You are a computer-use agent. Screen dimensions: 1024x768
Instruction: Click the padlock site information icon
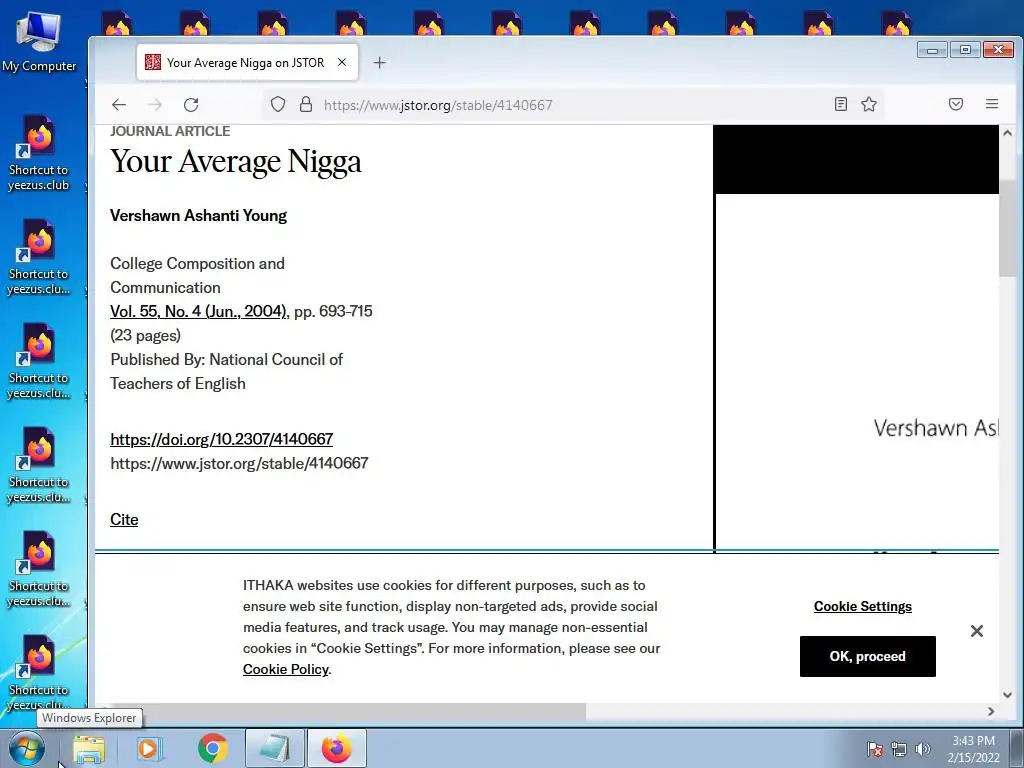click(306, 104)
